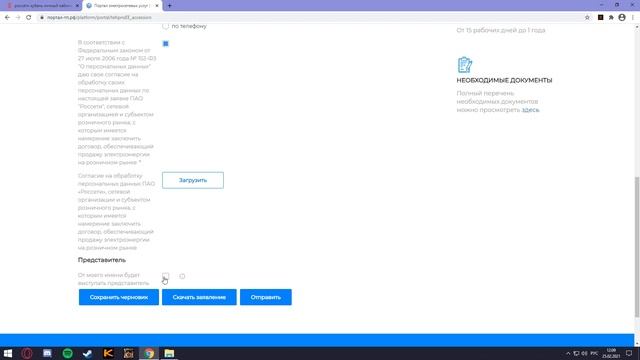Open the Chrome profile avatar menu

click(622, 18)
